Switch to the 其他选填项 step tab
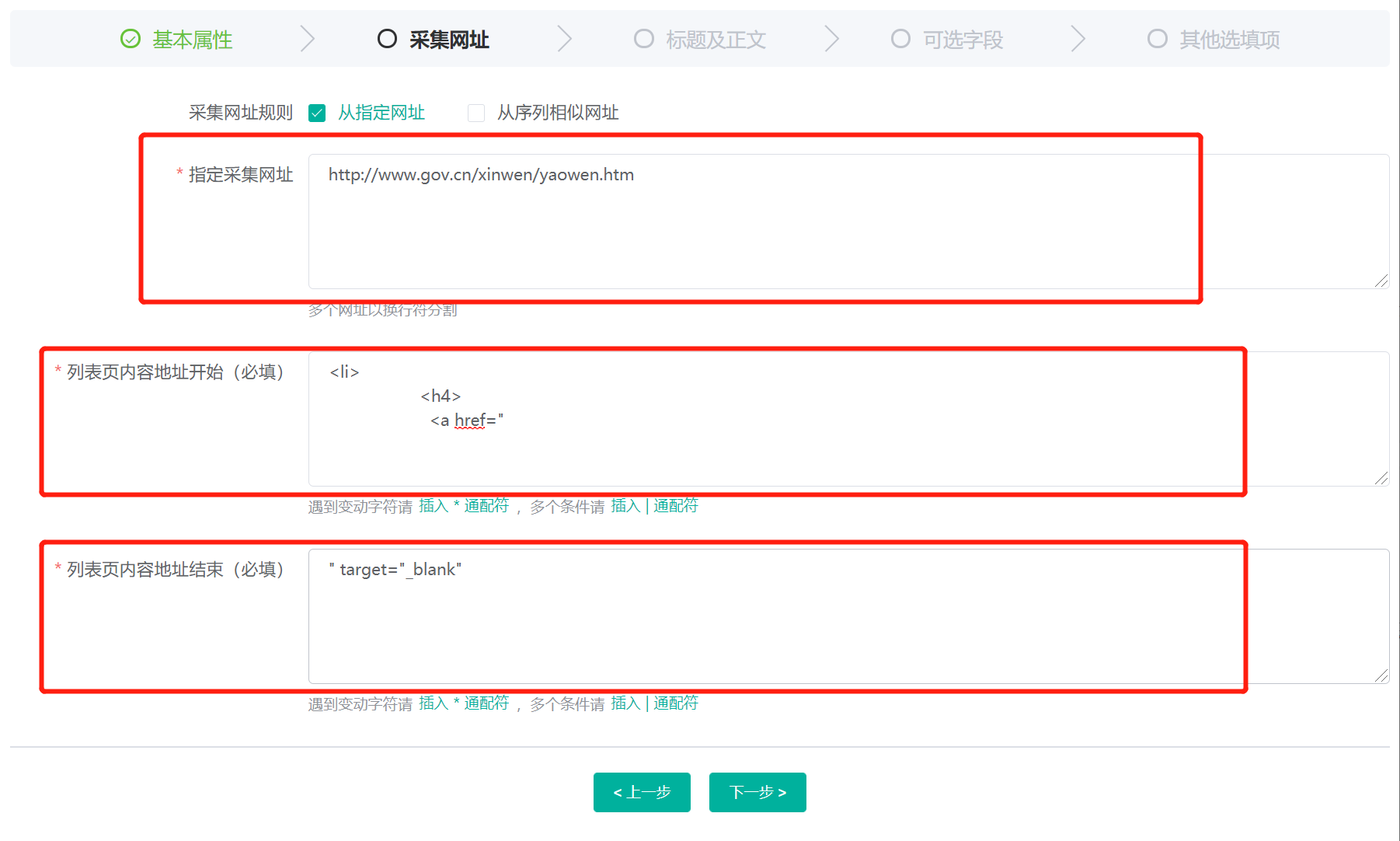 [1229, 40]
